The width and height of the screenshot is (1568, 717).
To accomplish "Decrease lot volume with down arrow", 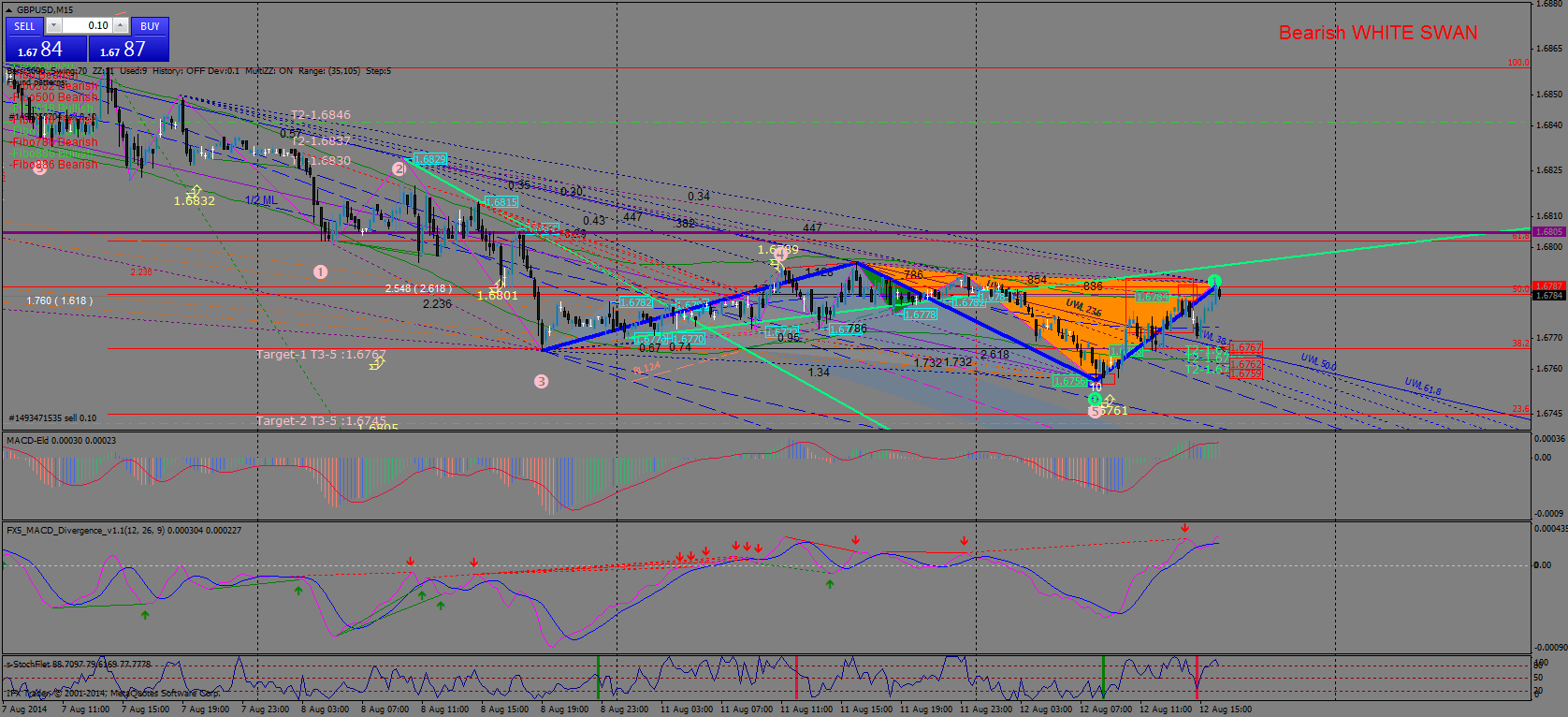I will [53, 26].
